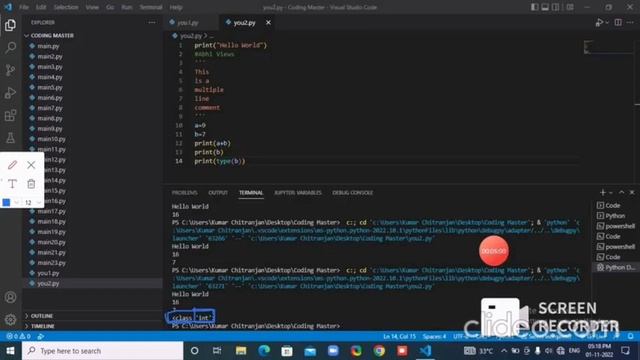Open the Run button dropdown arrow
This screenshot has height=360, width=640.
coord(607,23)
